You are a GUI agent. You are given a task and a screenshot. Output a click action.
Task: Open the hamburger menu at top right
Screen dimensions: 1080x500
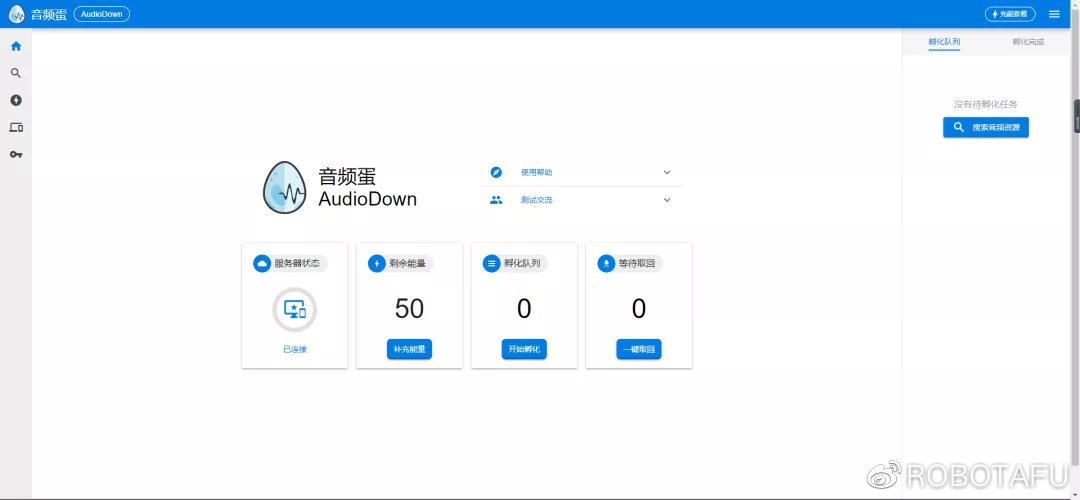(1054, 14)
